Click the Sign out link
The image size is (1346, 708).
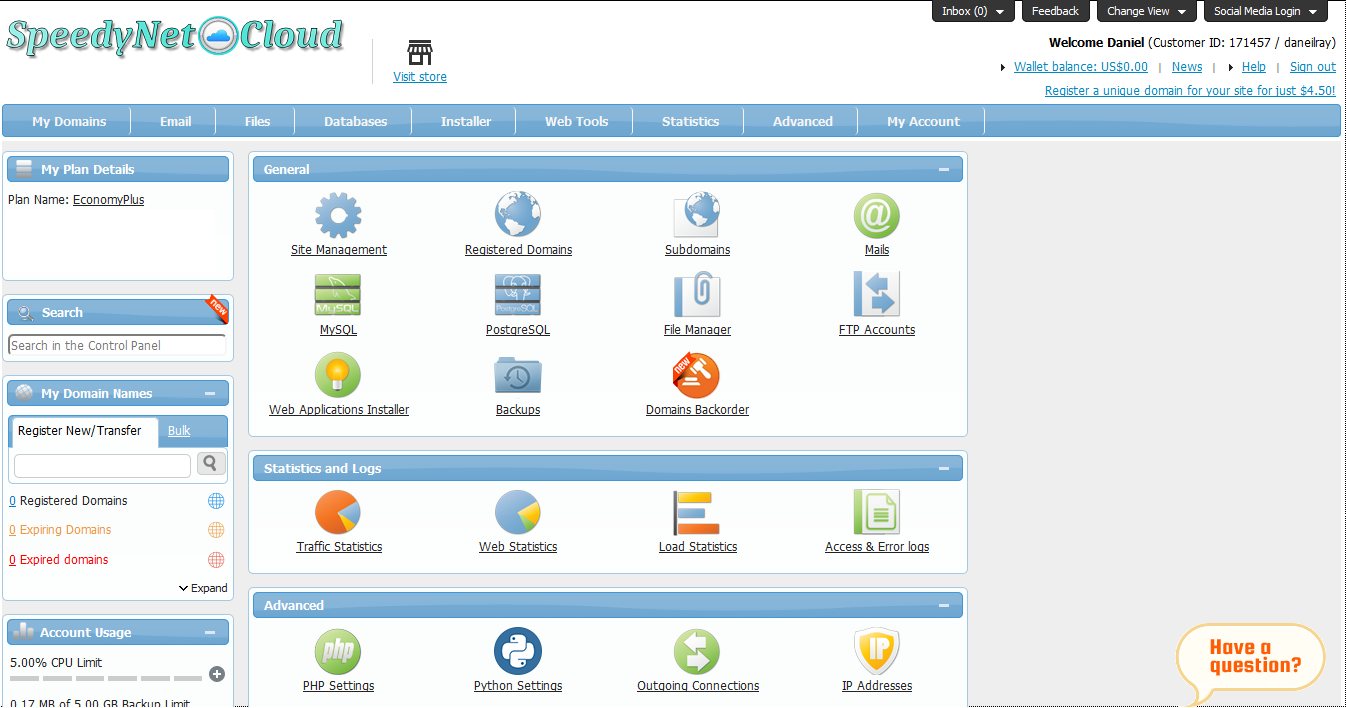(1313, 67)
